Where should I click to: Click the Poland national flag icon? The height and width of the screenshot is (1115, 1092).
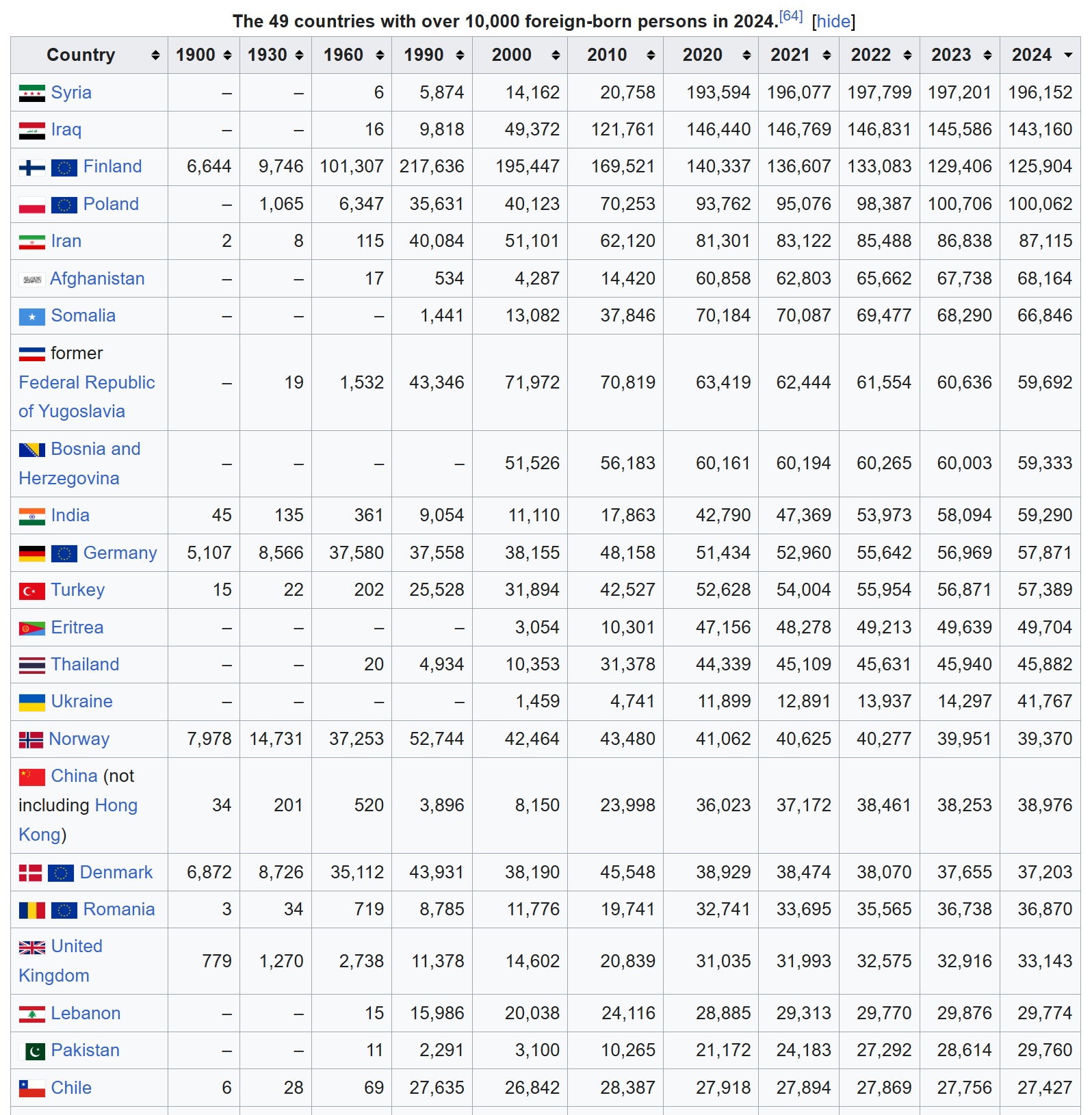click(x=31, y=205)
